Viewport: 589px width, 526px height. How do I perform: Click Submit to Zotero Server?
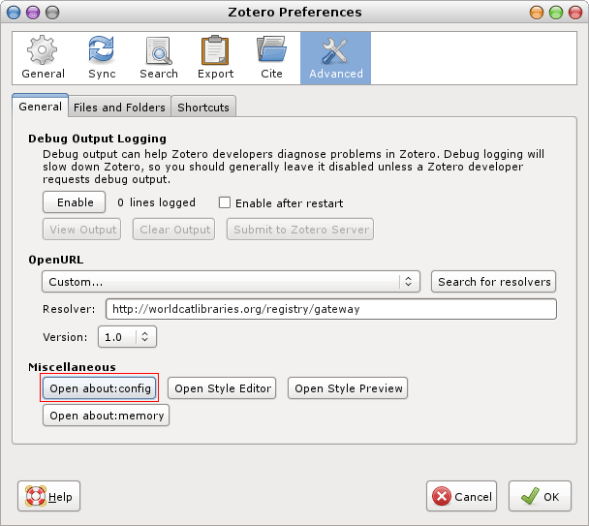[x=300, y=229]
